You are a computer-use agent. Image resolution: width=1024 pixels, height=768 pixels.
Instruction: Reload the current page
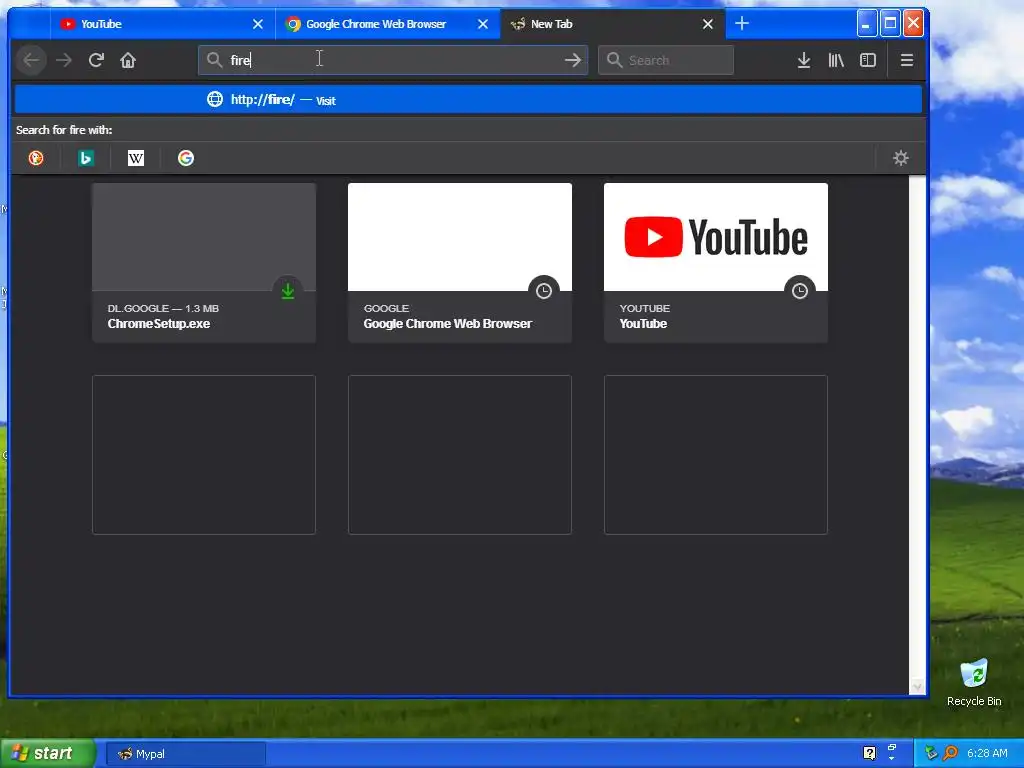point(96,60)
